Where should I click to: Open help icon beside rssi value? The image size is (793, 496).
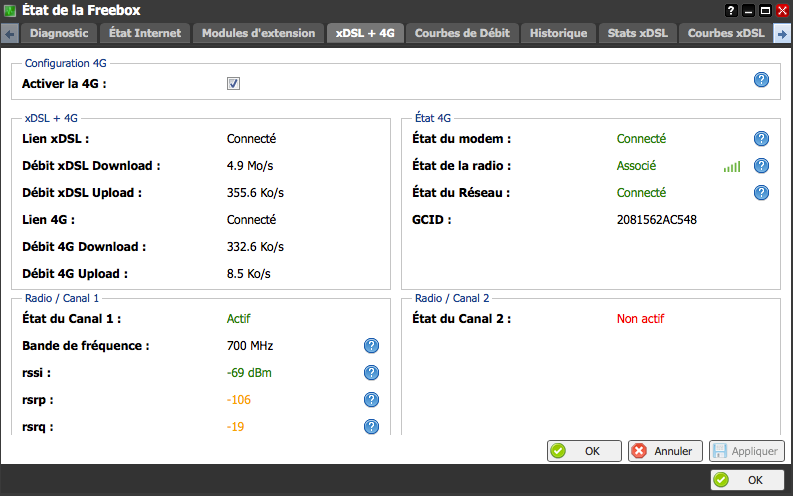[371, 373]
